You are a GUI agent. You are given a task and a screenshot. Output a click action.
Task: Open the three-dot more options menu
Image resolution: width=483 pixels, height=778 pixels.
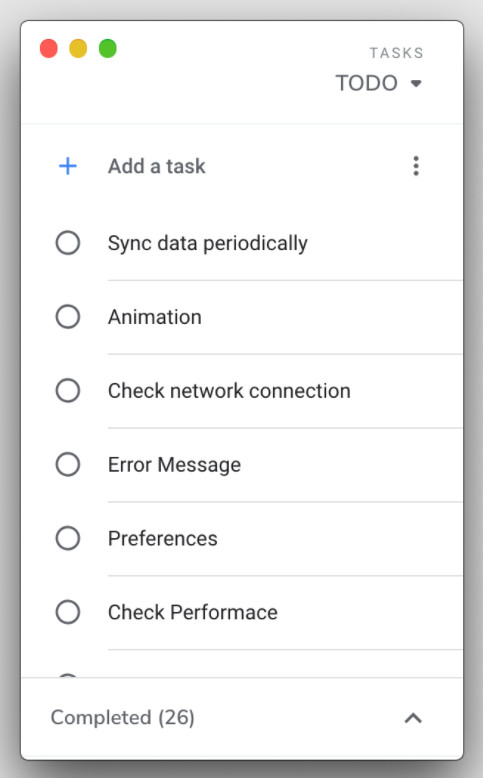pyautogui.click(x=416, y=166)
